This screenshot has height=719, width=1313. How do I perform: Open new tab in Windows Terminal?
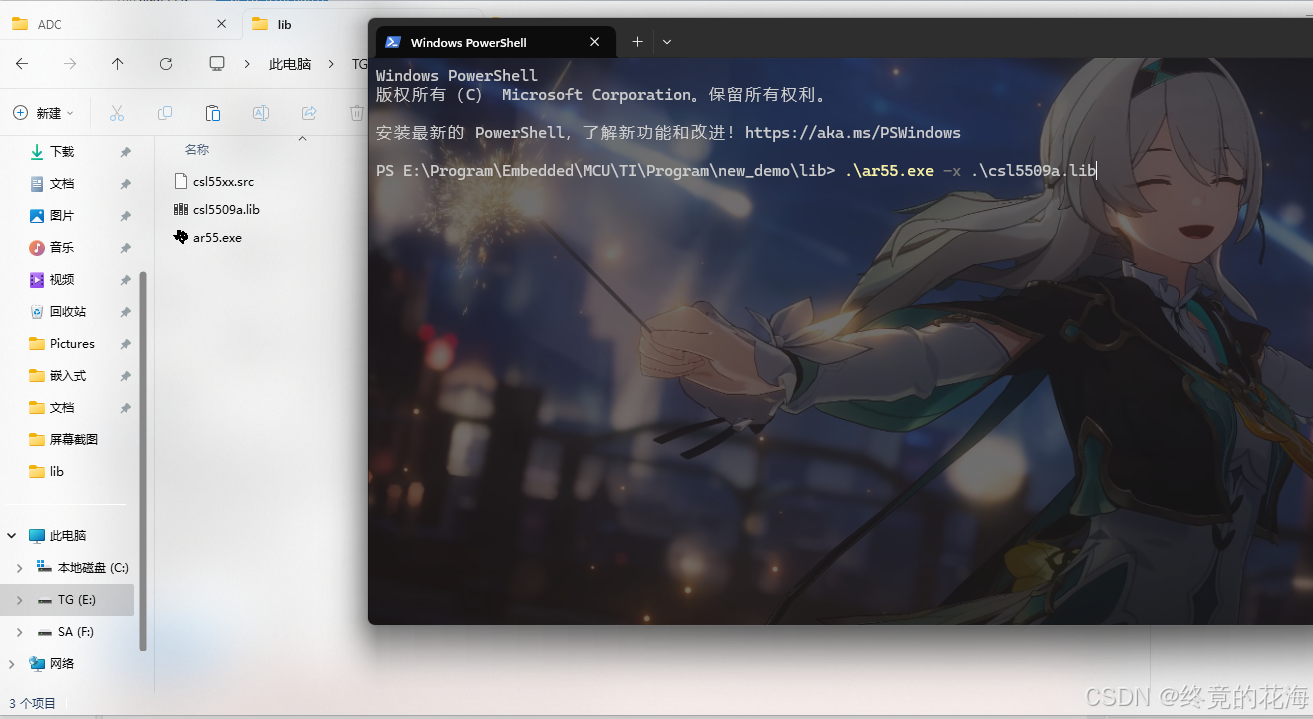637,42
